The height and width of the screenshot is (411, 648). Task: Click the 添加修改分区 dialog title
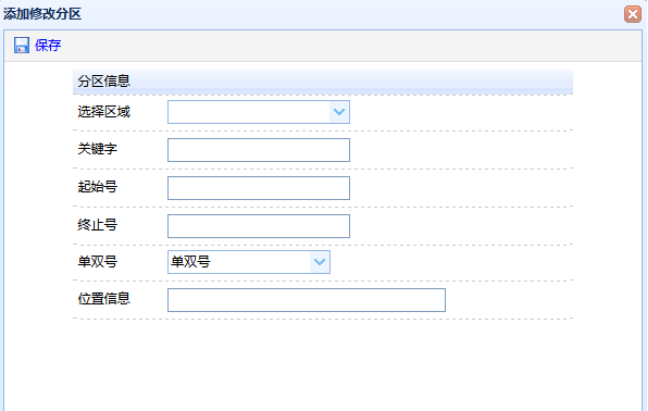pyautogui.click(x=42, y=14)
